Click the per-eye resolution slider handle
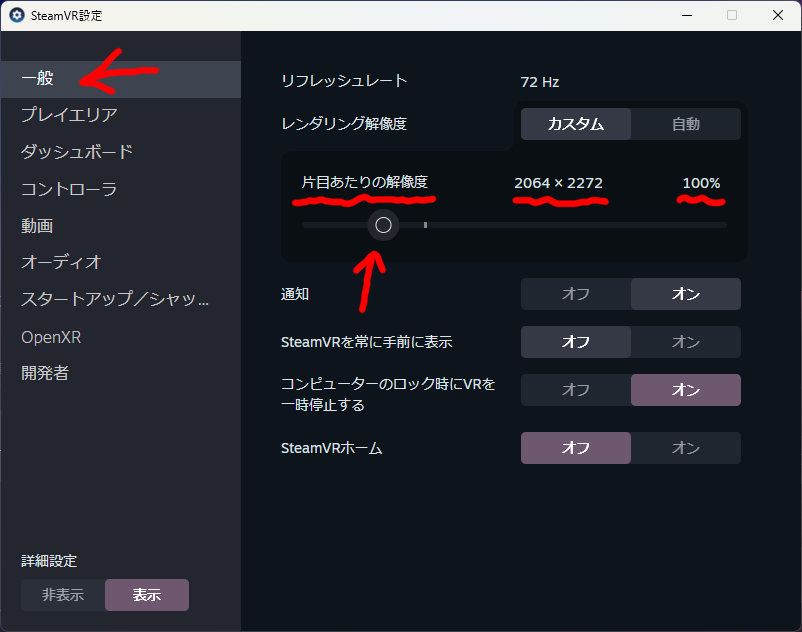The image size is (802, 632). (383, 225)
